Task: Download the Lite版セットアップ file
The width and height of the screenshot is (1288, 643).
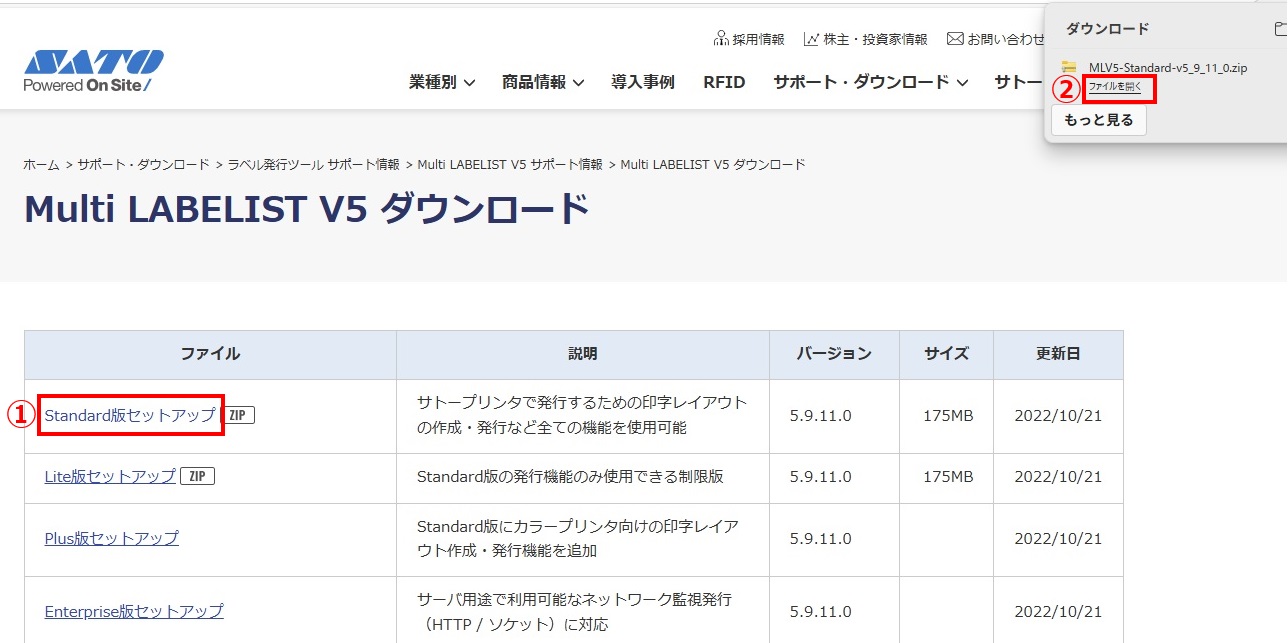Action: click(x=110, y=477)
